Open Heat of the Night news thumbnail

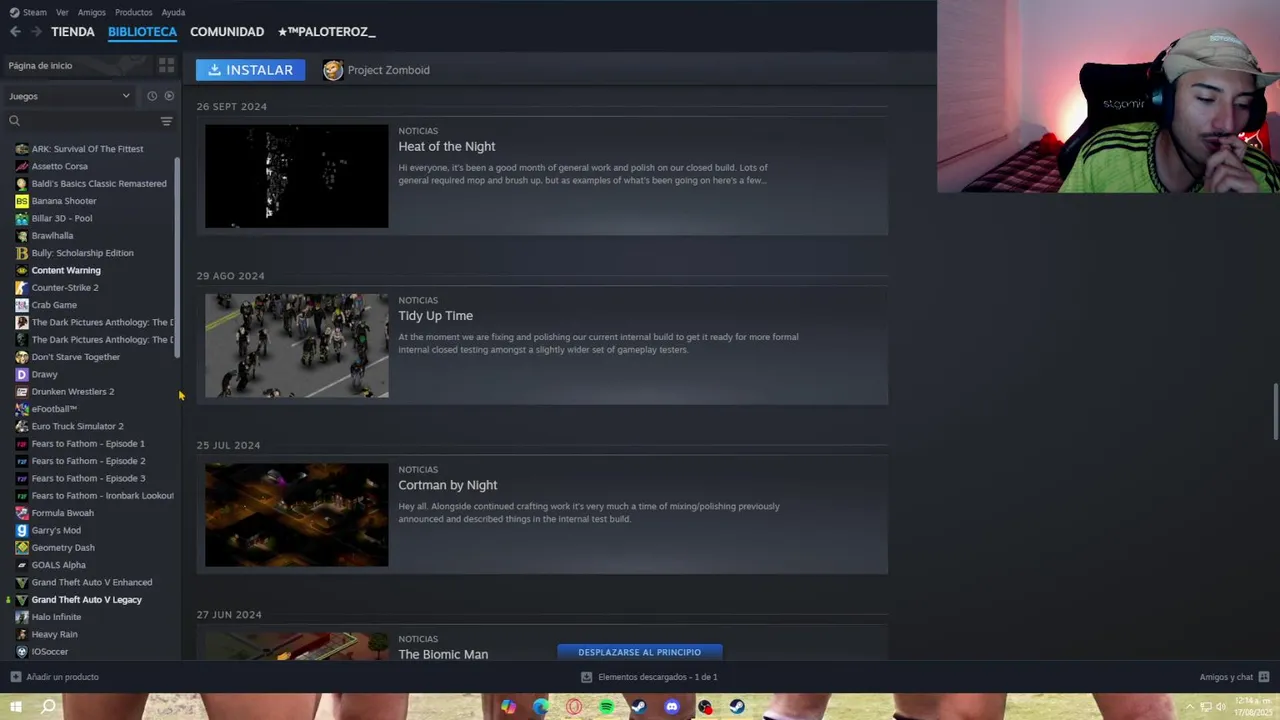(x=297, y=176)
